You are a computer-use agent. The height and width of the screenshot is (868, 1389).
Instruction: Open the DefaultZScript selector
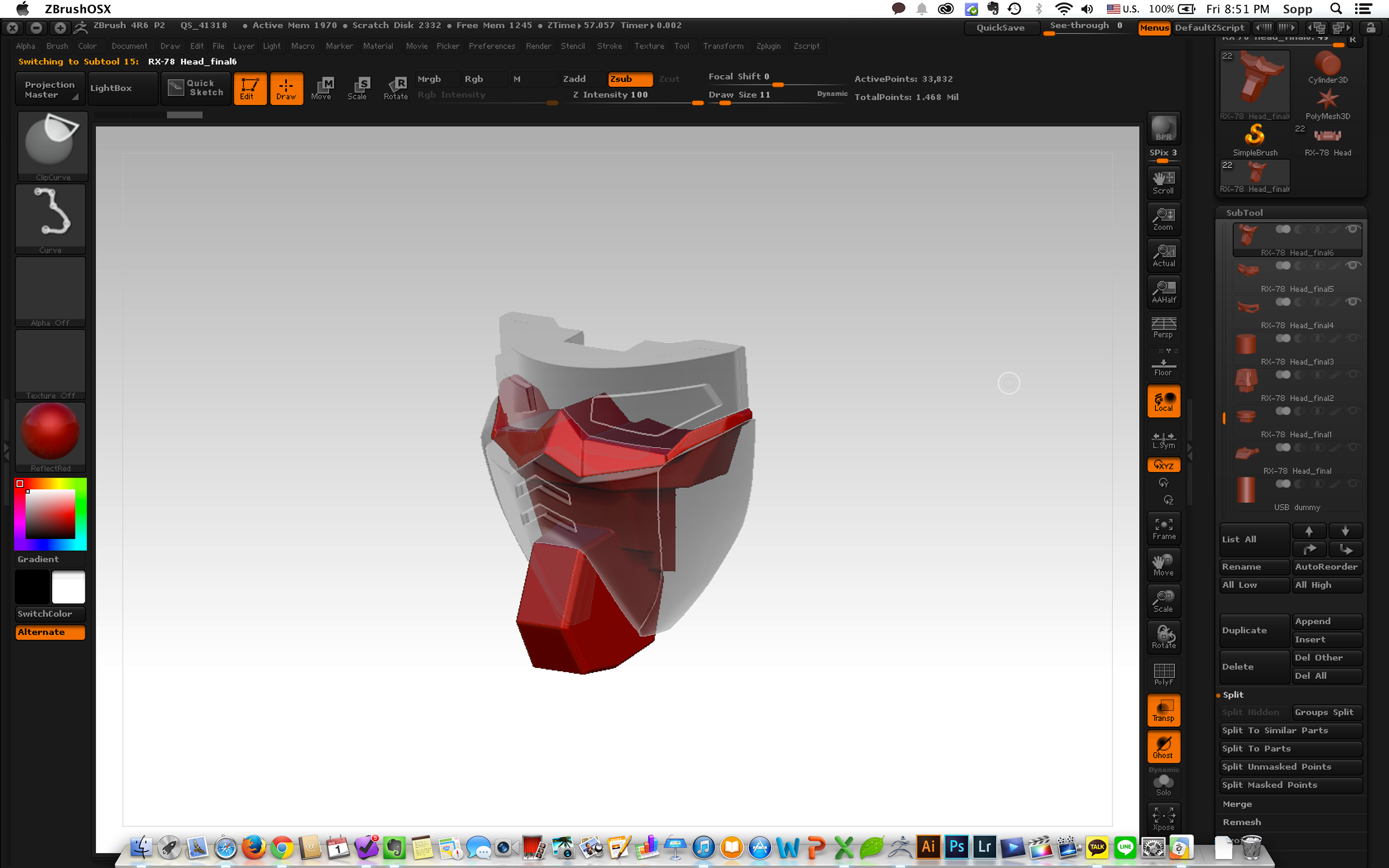point(1210,27)
